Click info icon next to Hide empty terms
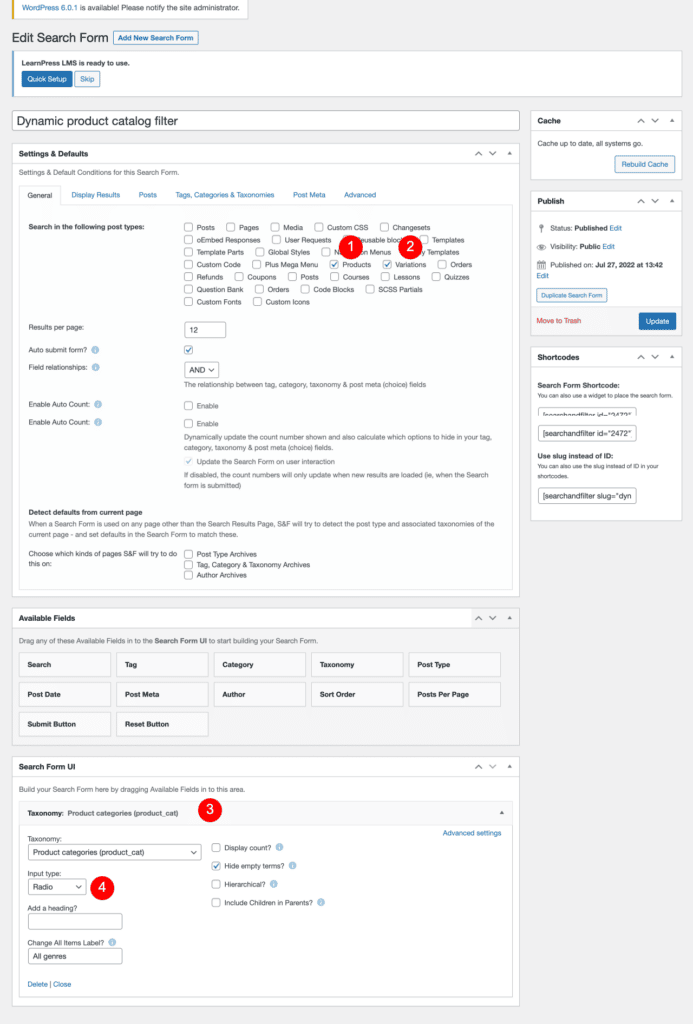This screenshot has height=1024, width=693. tap(292, 865)
